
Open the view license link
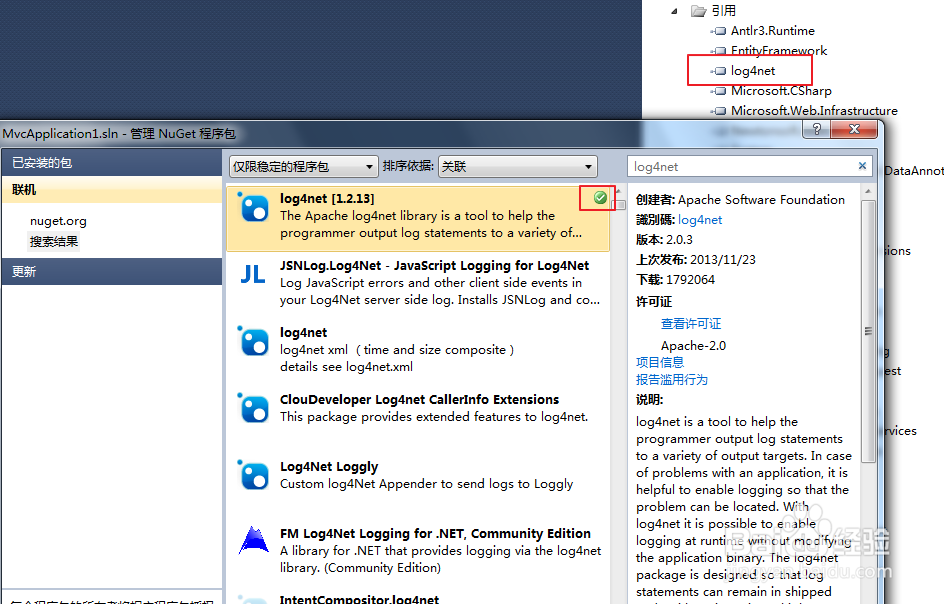(691, 323)
